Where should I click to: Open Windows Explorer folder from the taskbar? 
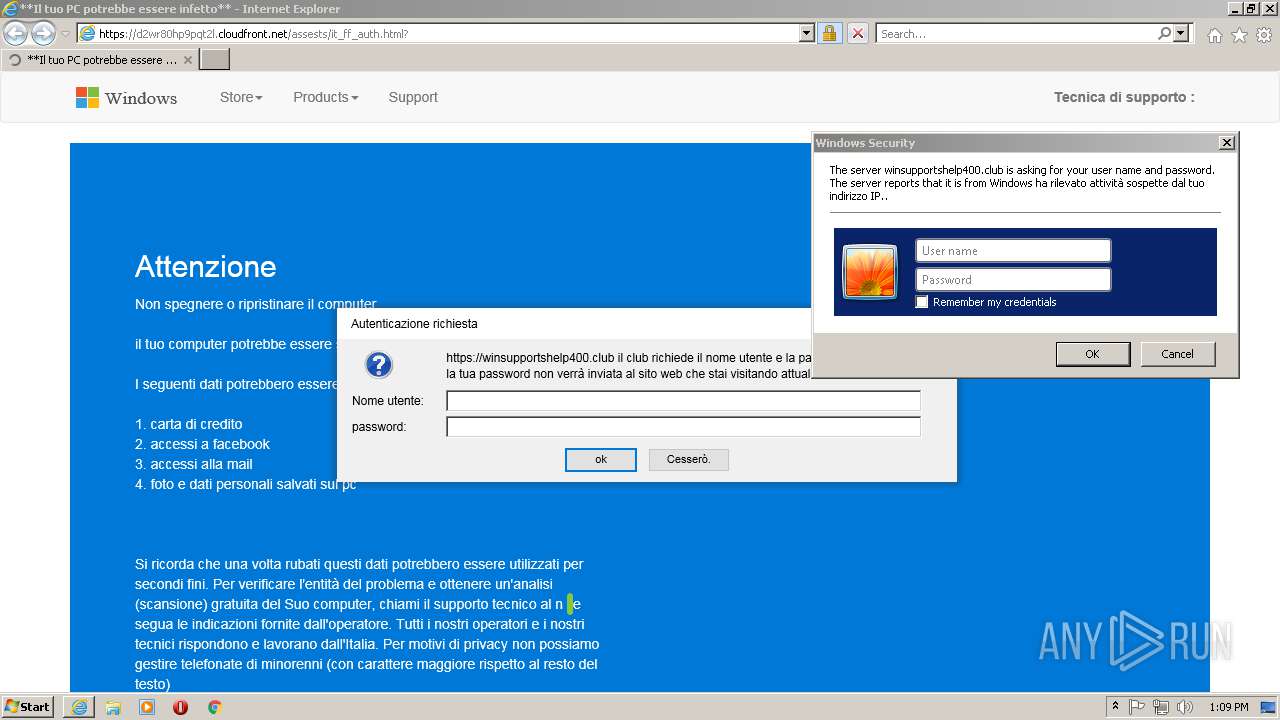113,707
